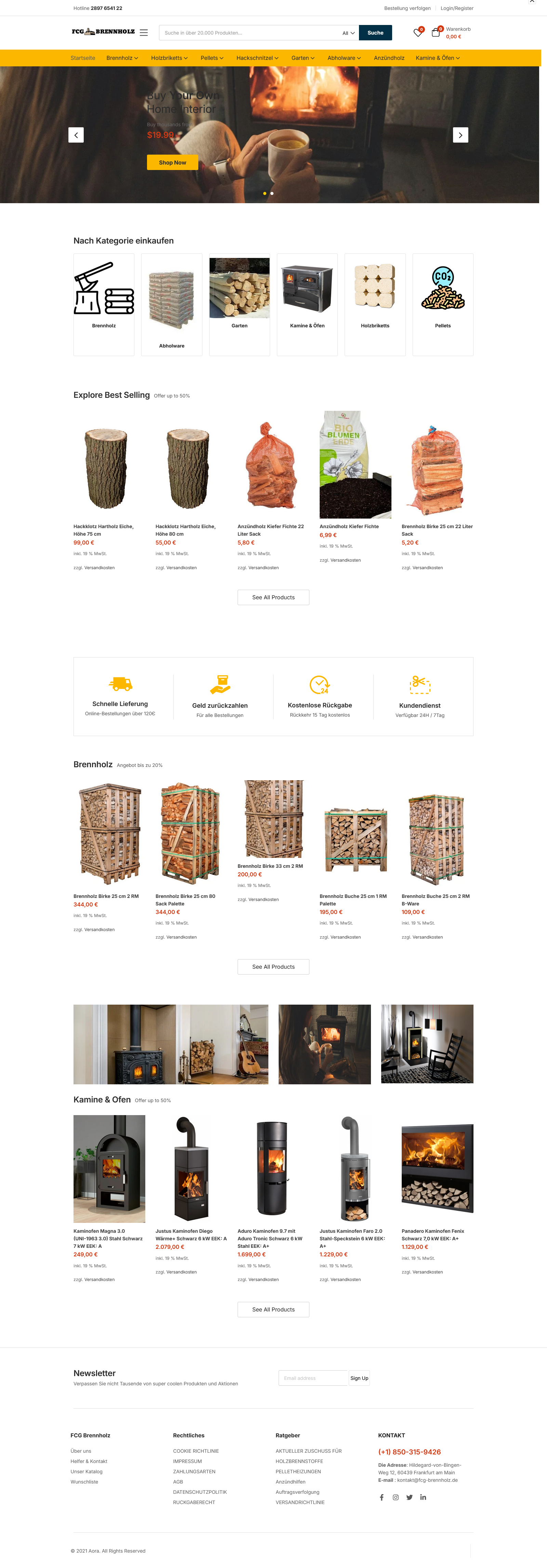Image resolution: width=547 pixels, height=1568 pixels.
Task: Click the Shop Now banner button
Action: pyautogui.click(x=173, y=162)
